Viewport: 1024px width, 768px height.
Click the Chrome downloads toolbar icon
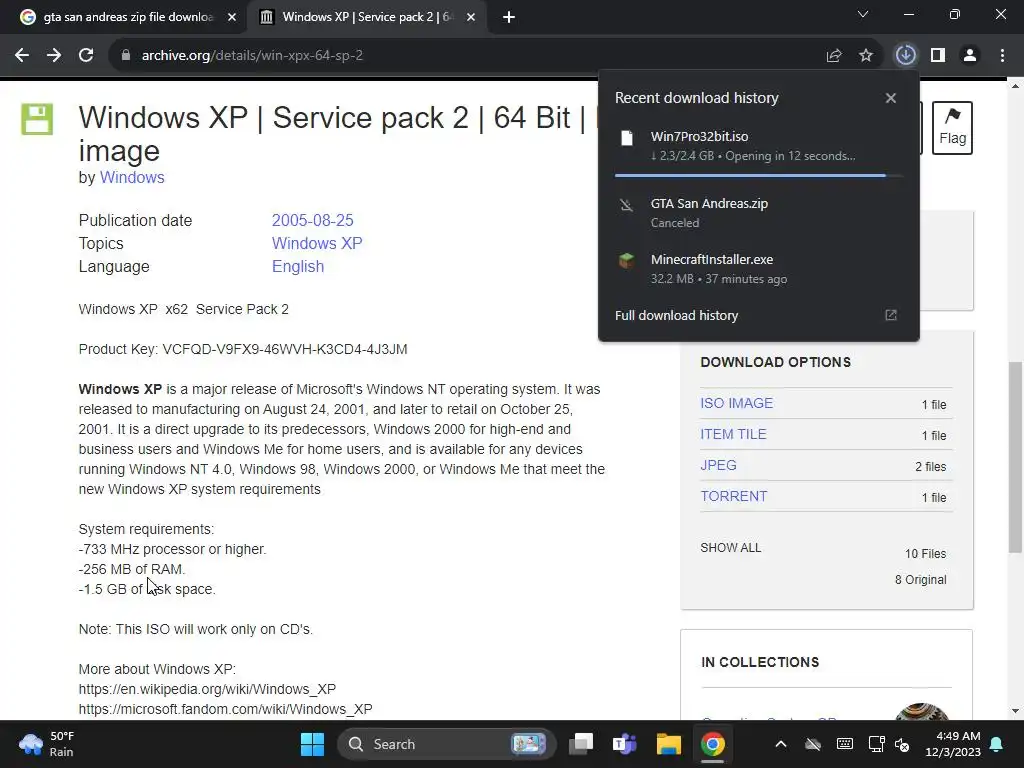[905, 55]
